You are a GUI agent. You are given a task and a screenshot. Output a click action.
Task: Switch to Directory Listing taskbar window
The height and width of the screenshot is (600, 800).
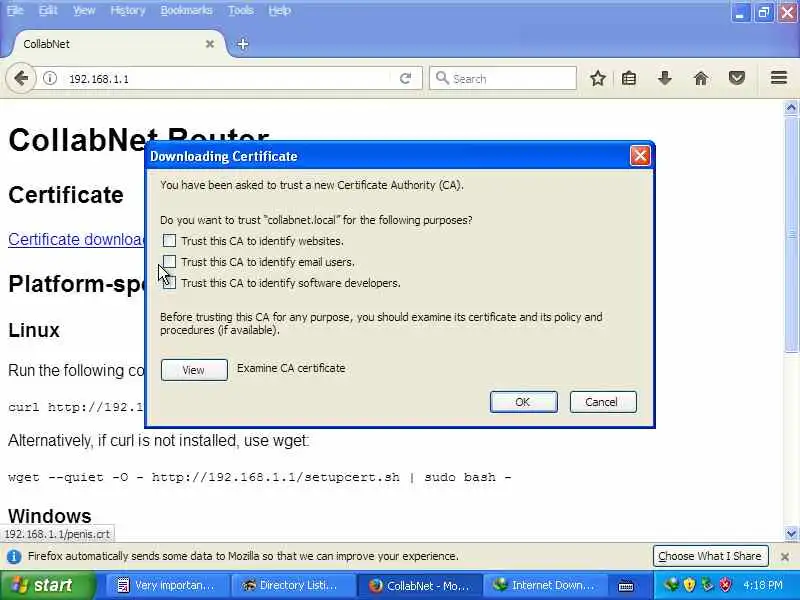(x=292, y=585)
